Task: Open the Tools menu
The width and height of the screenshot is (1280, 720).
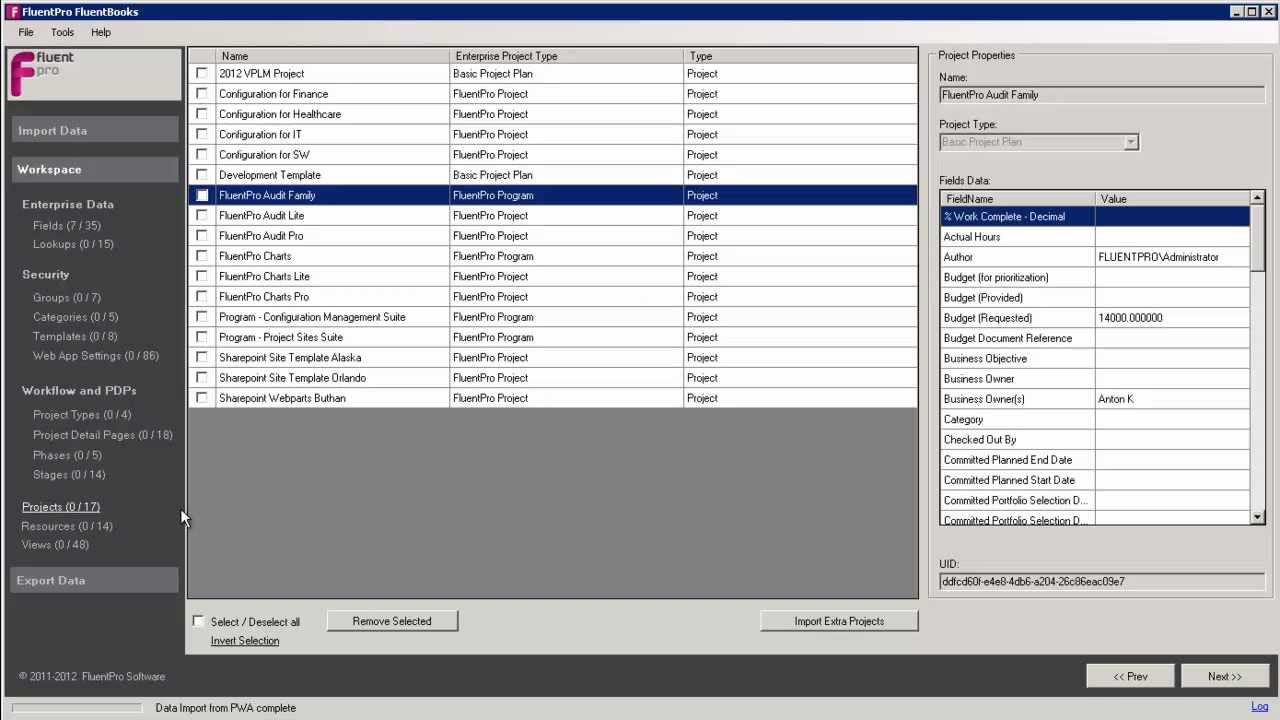Action: click(62, 32)
